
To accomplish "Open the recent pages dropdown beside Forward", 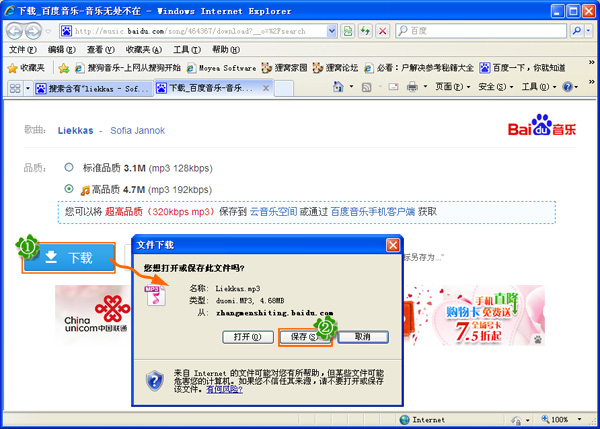I will click(48, 31).
